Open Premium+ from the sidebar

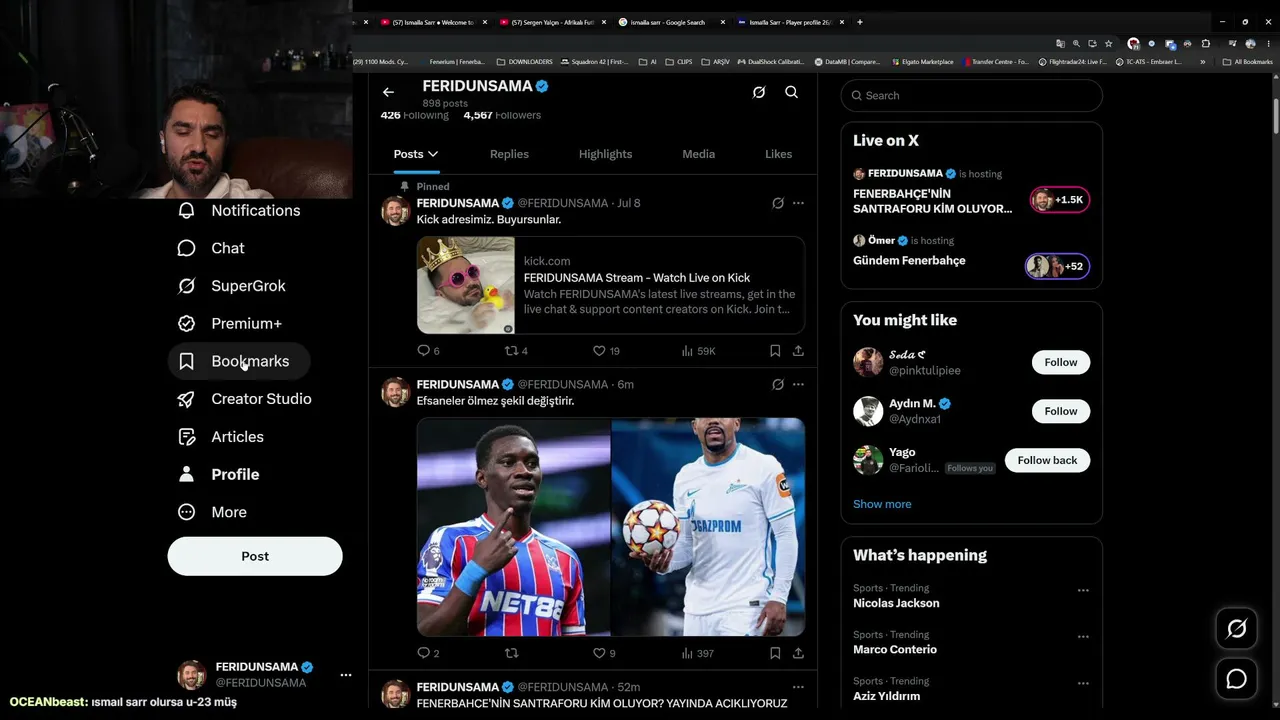coord(230,324)
